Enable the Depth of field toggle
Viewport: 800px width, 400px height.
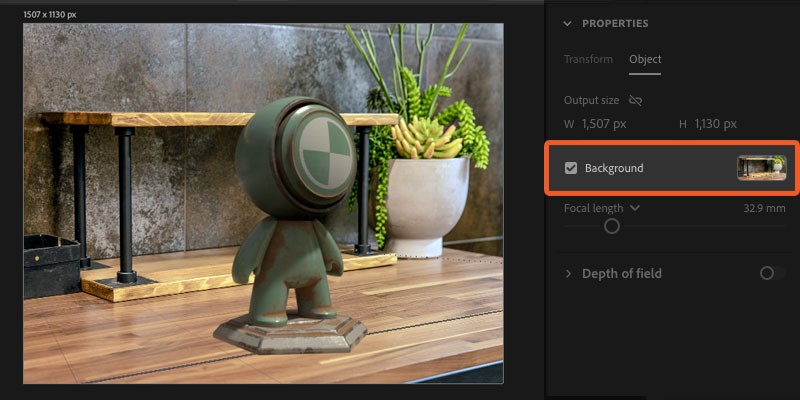coord(772,273)
